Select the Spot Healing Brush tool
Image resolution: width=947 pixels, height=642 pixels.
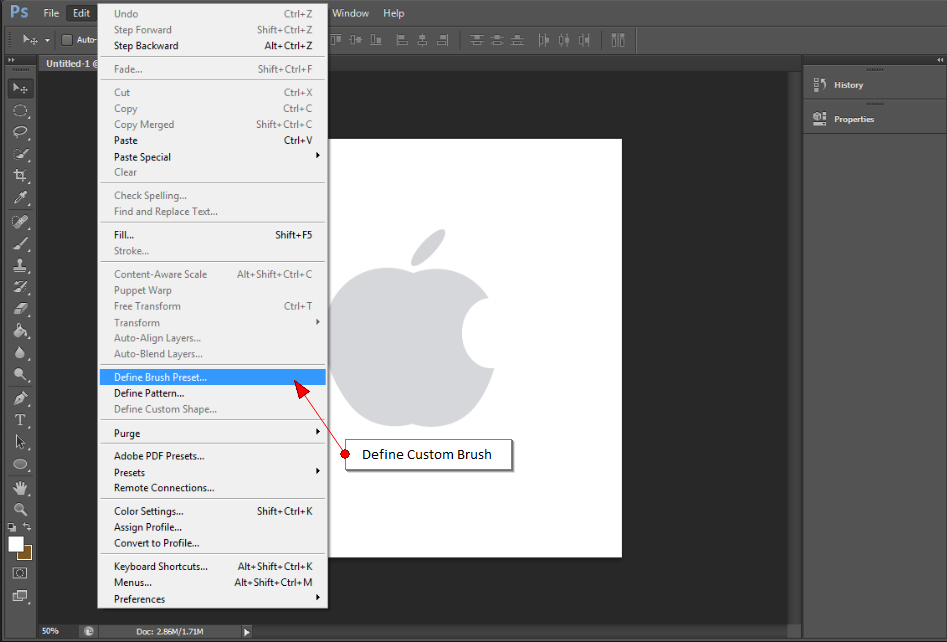(20, 222)
